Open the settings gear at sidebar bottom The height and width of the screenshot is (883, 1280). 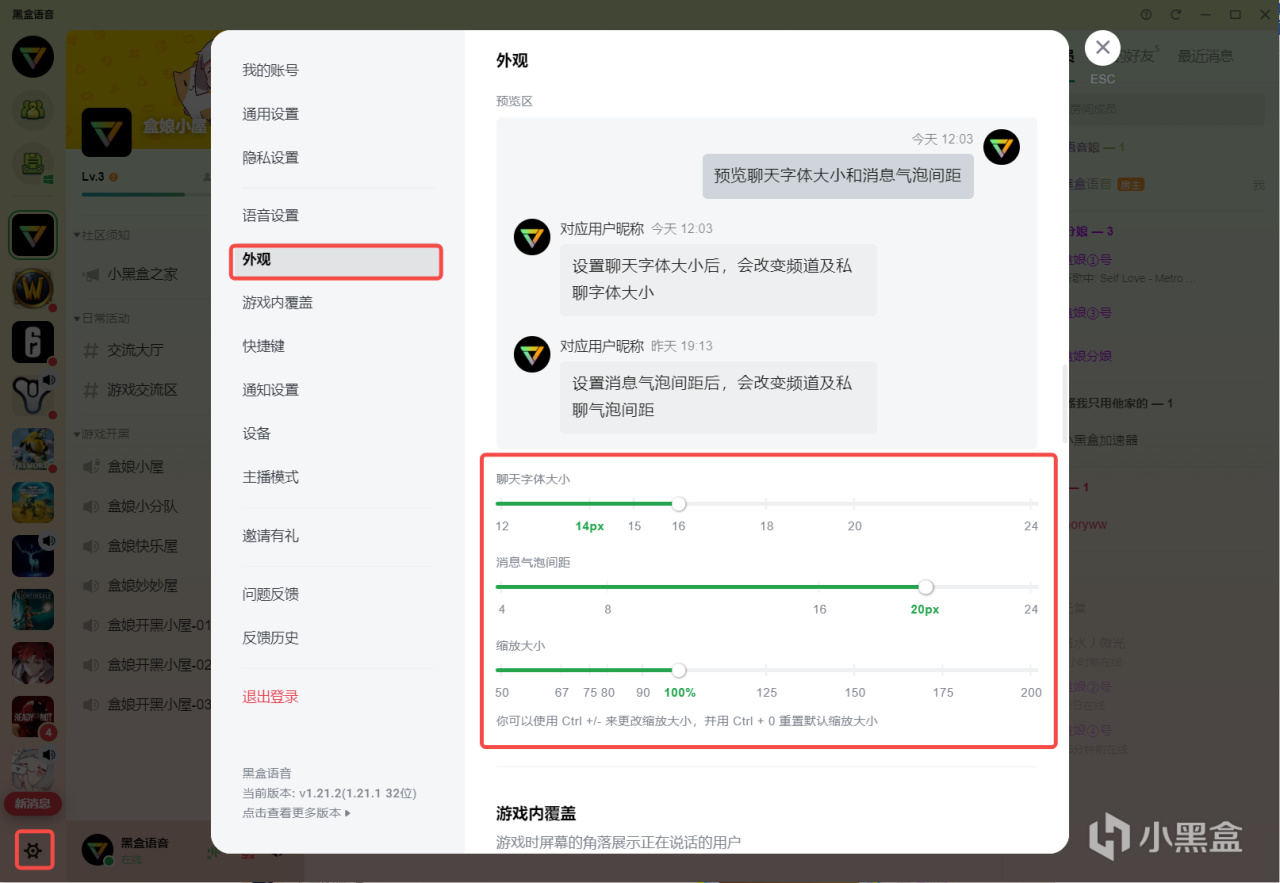33,849
